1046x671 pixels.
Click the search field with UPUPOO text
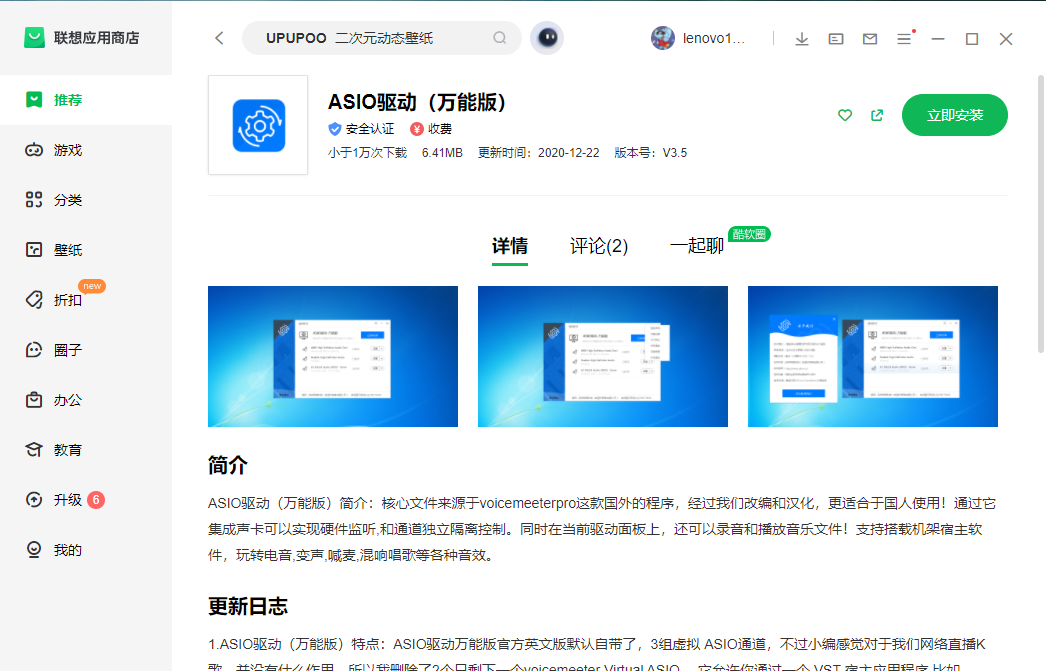coord(382,38)
